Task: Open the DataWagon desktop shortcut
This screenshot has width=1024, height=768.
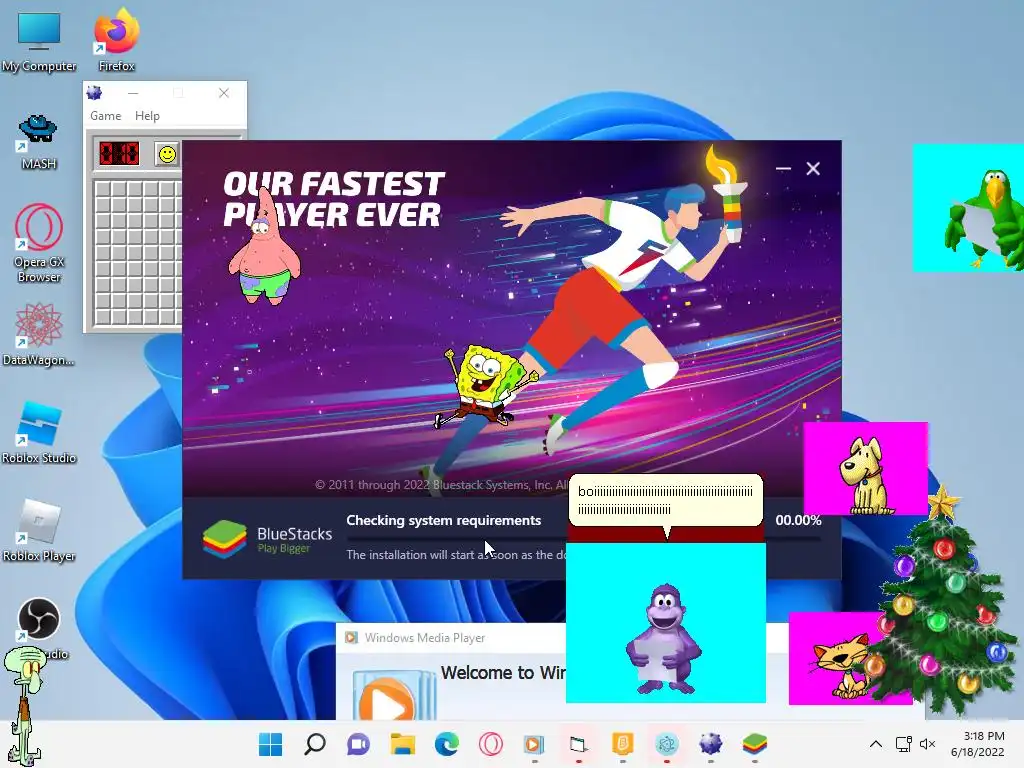Action: pyautogui.click(x=39, y=334)
